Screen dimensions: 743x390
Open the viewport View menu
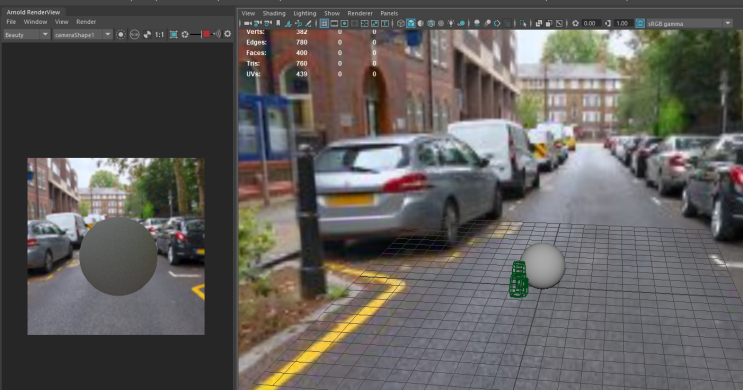coord(248,13)
